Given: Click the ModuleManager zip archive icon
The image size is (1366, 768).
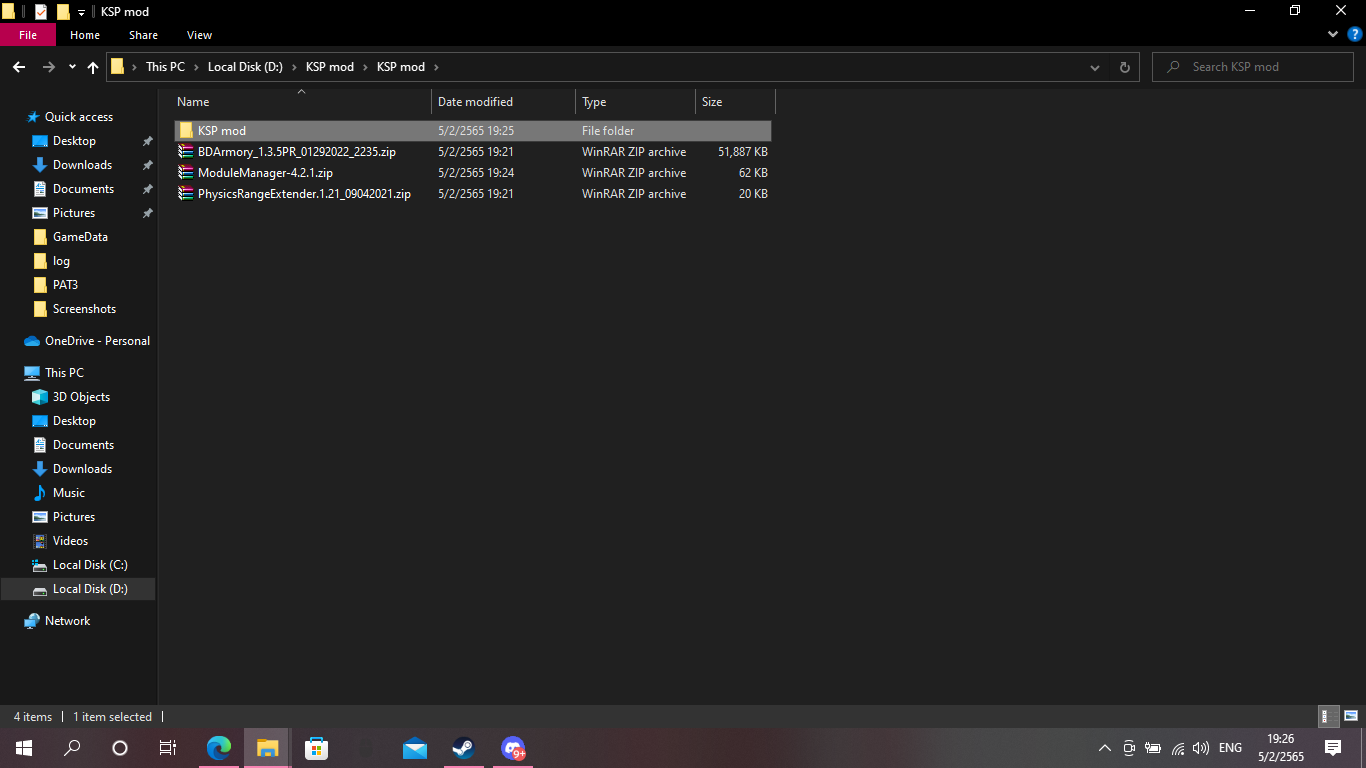Looking at the screenshot, I should (x=186, y=173).
